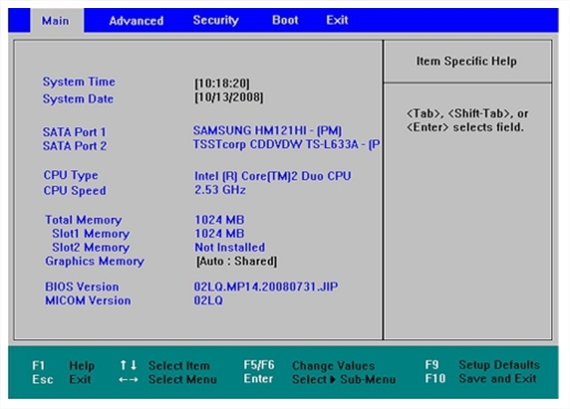Image resolution: width=570 pixels, height=409 pixels.
Task: Click the System Time value field
Action: pos(222,83)
